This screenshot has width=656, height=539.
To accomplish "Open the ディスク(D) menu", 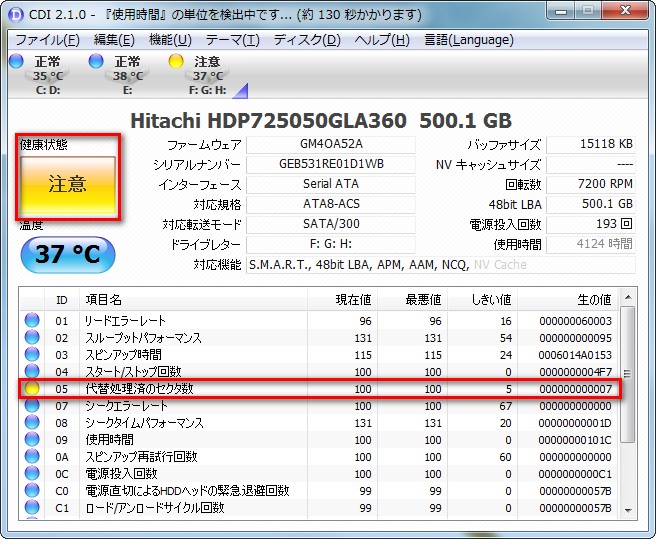I will [x=307, y=40].
